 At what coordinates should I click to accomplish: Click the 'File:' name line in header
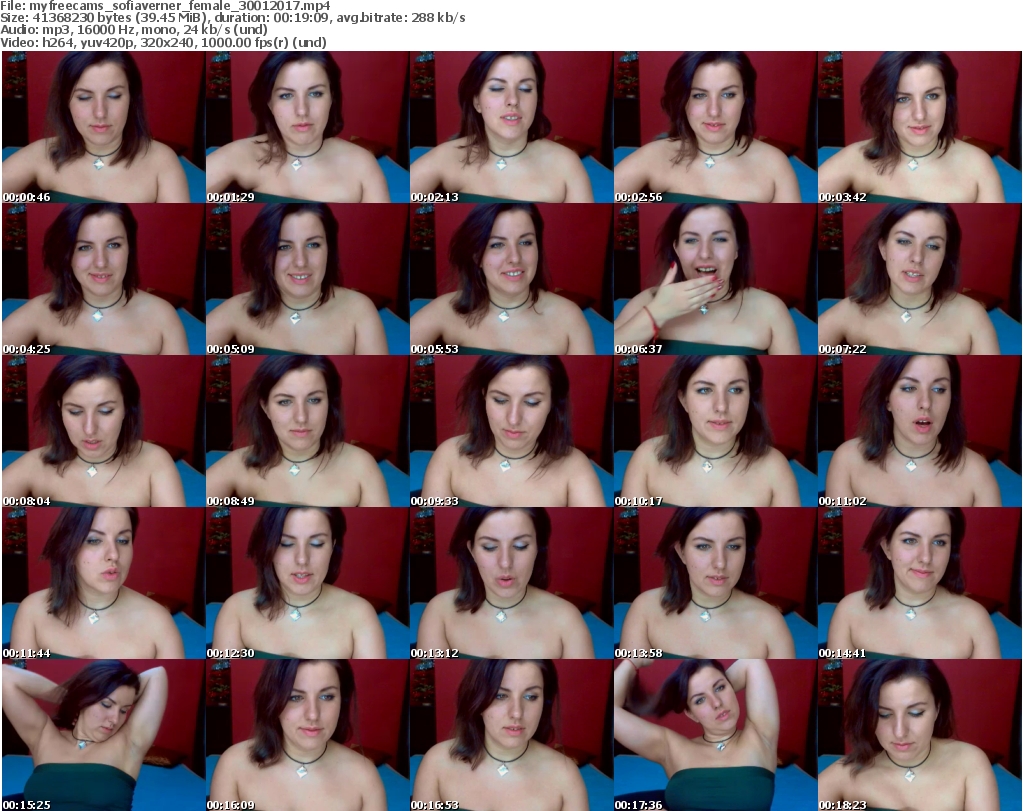coord(165,6)
